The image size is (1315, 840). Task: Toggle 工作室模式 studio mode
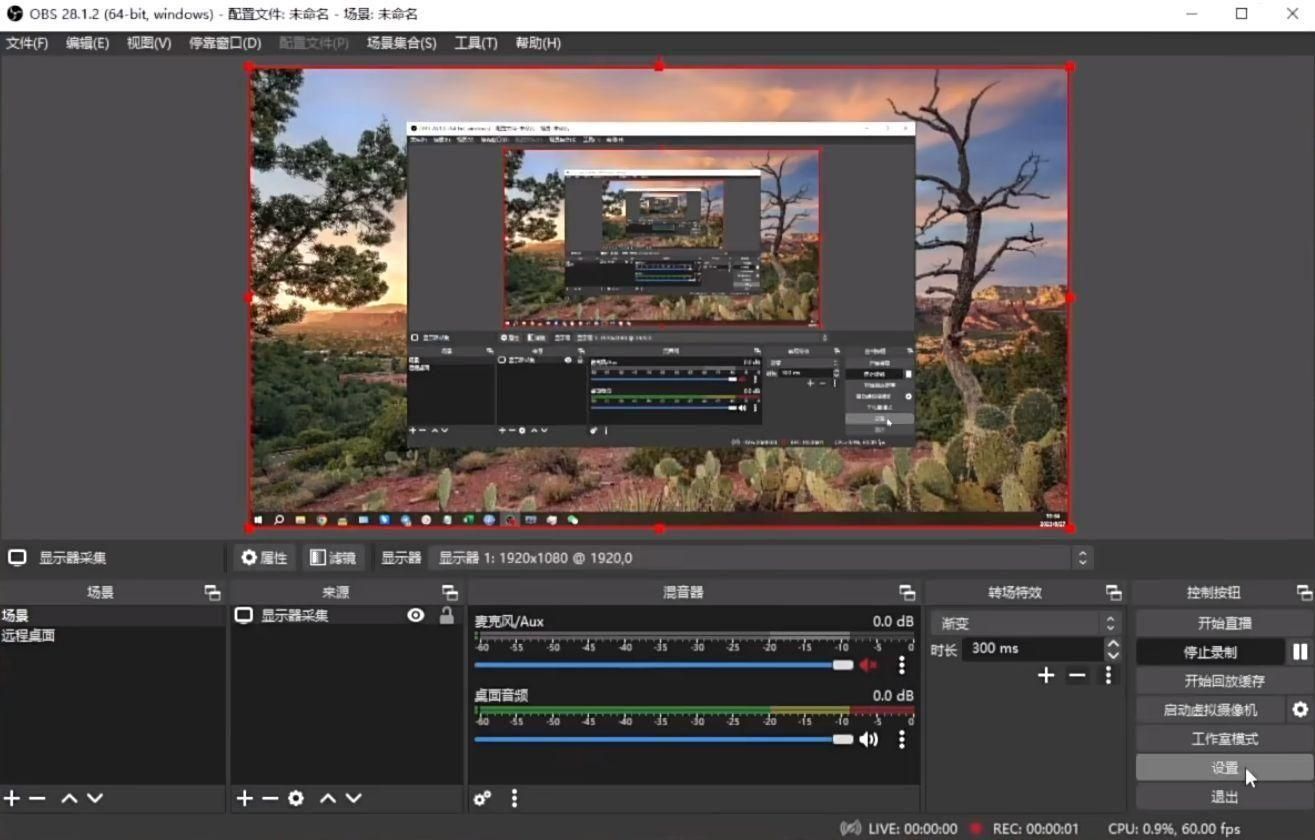click(x=1224, y=739)
